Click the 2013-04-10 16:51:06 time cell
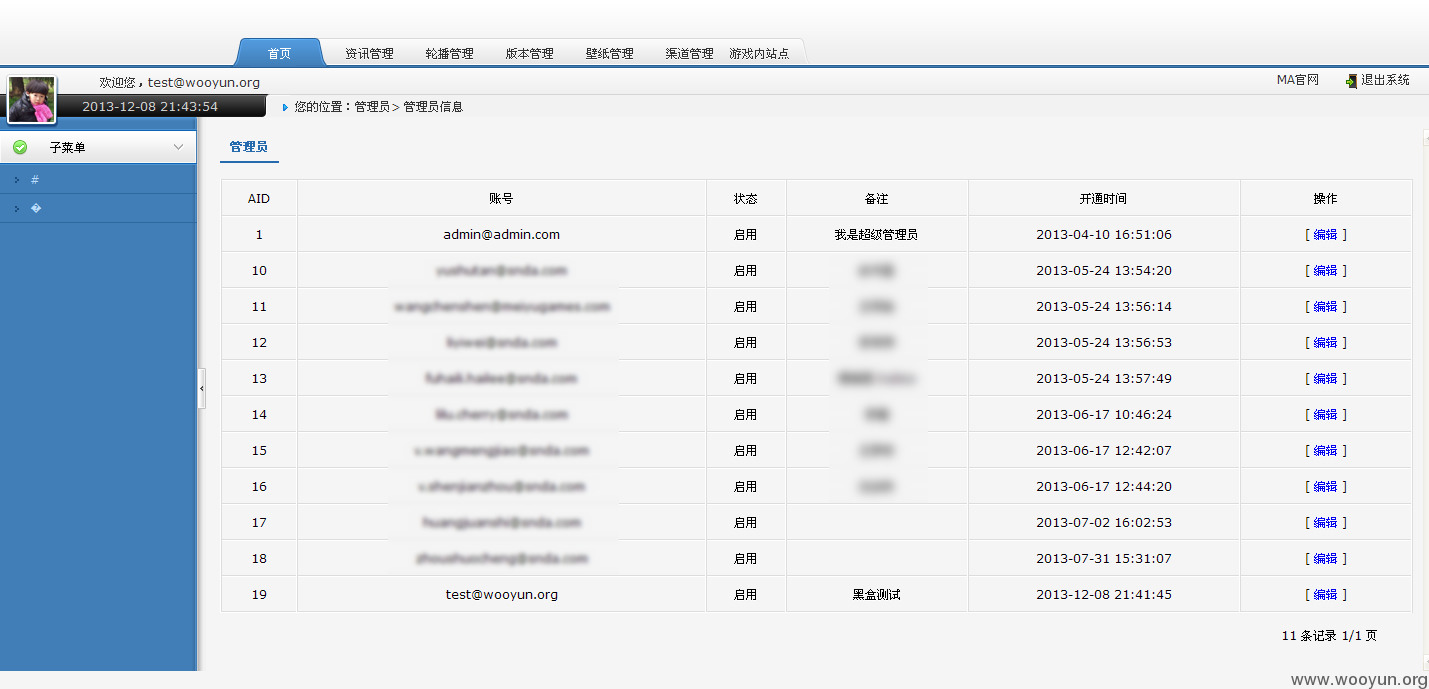 point(1104,235)
